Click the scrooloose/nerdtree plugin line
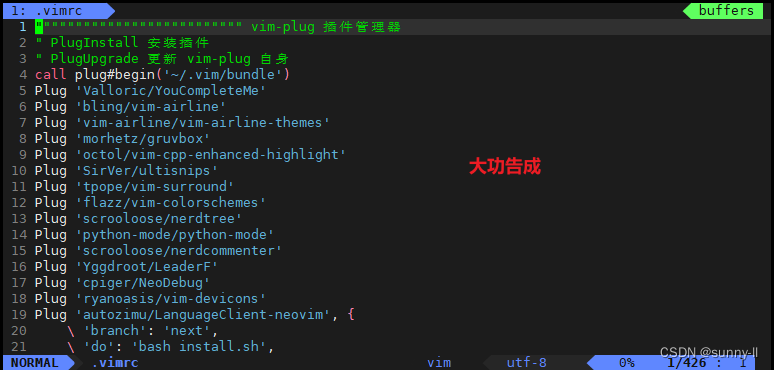 [138, 219]
